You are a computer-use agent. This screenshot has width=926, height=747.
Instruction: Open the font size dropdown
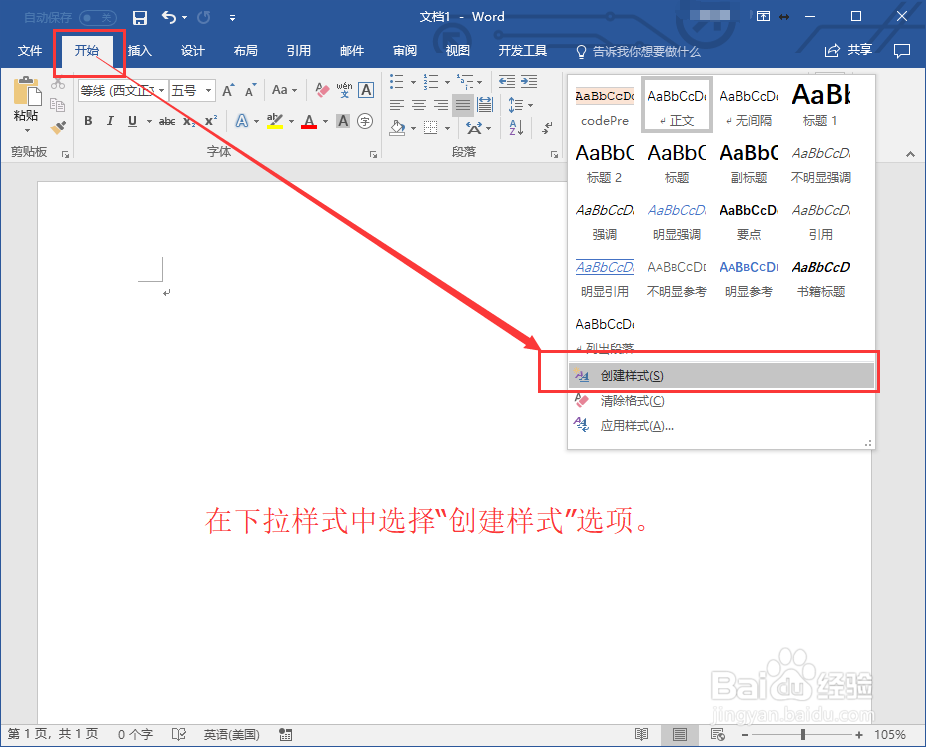(208, 90)
